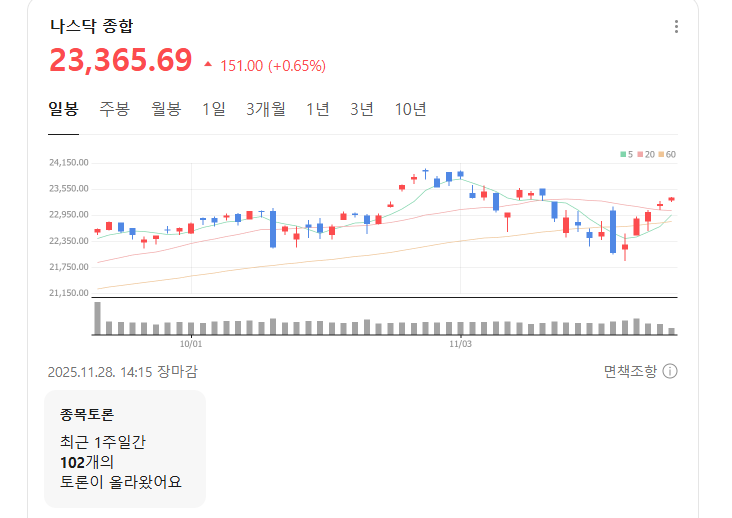Image resolution: width=732 pixels, height=518 pixels.
Task: Switch to the 주봉 weekly chart tab
Action: (x=114, y=110)
